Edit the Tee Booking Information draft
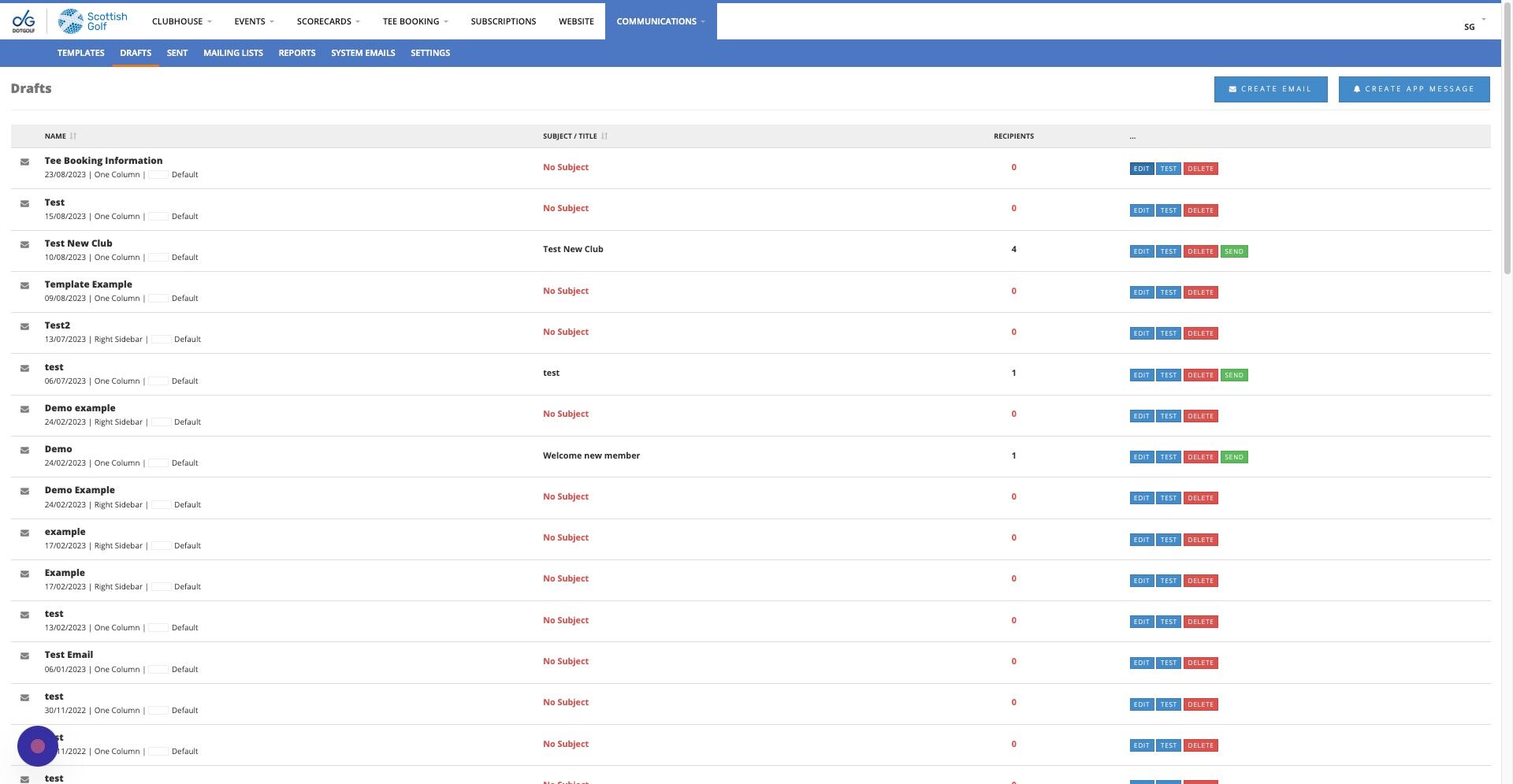Viewport: 1513px width, 784px height. click(x=1142, y=169)
